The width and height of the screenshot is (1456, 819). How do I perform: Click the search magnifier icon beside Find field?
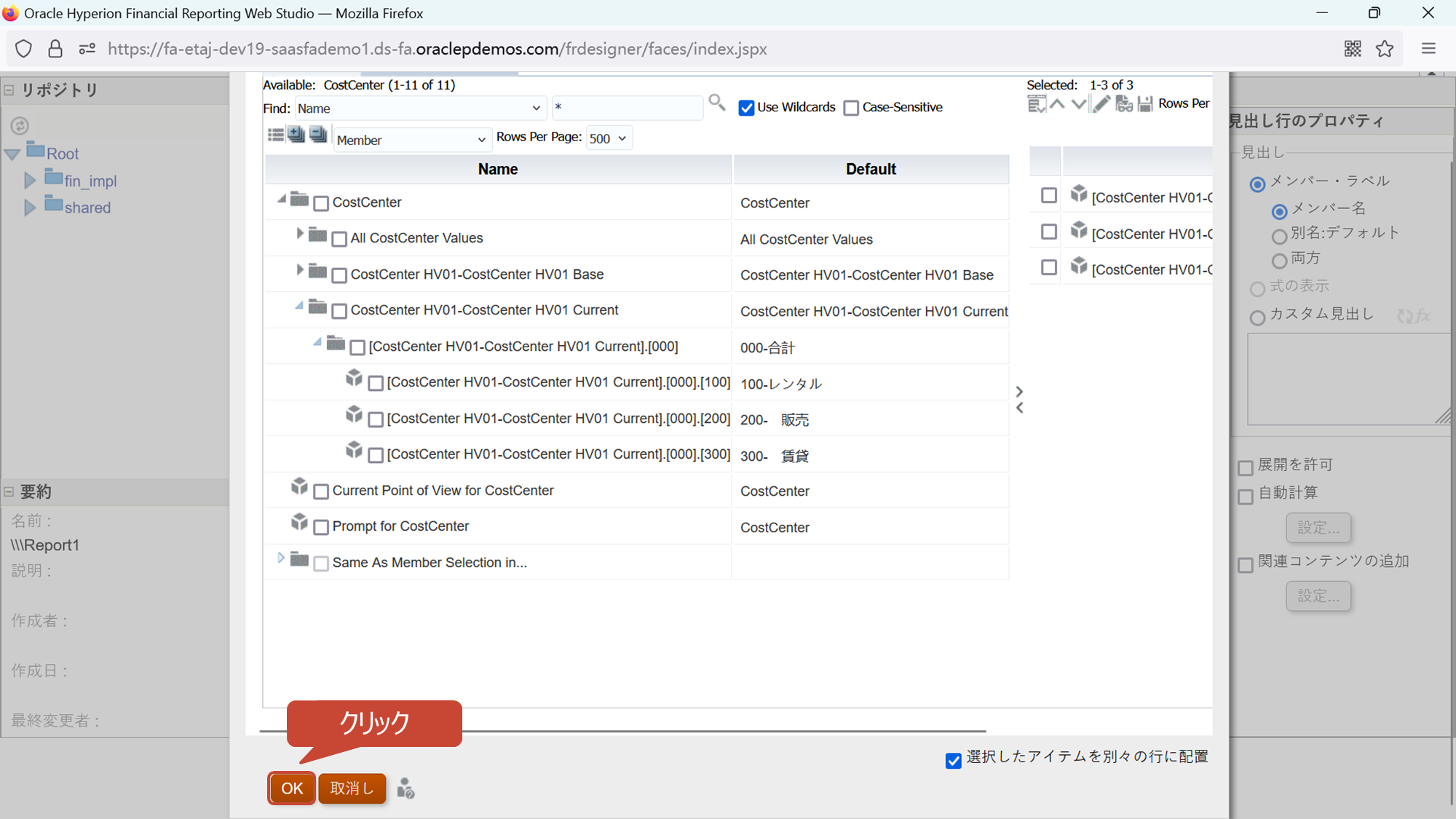click(x=716, y=103)
